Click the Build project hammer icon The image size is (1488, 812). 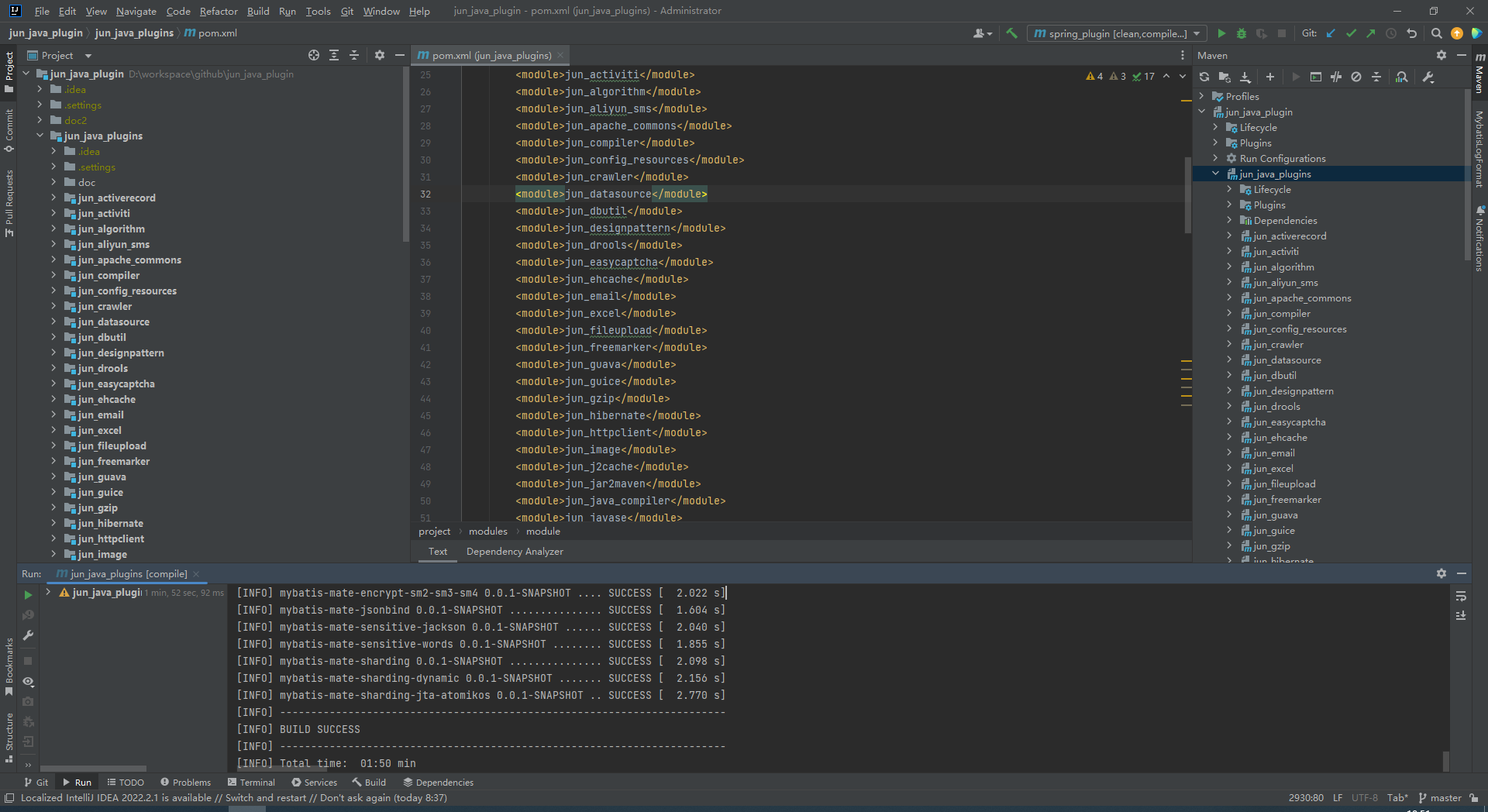pos(1011,33)
